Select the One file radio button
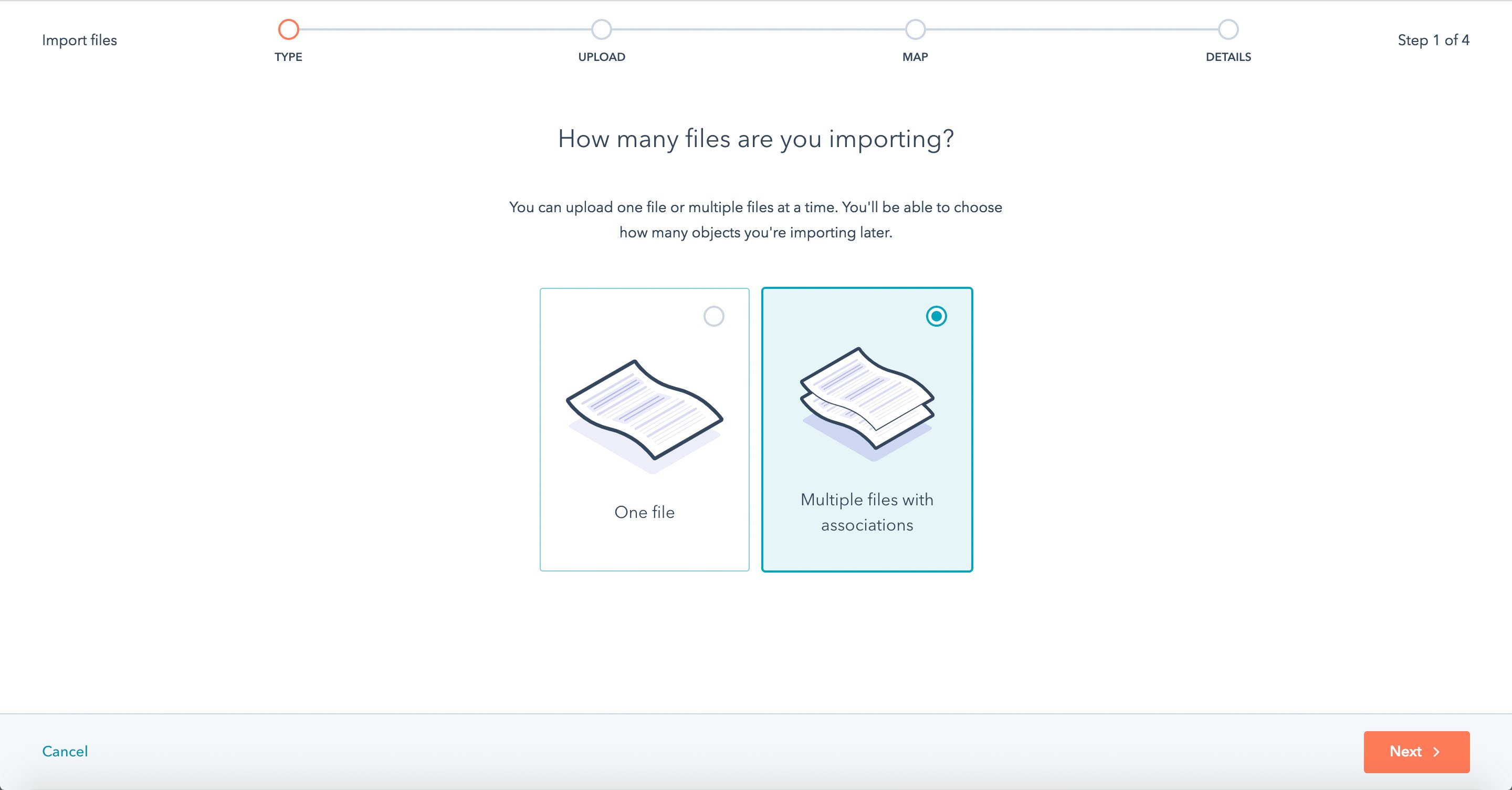This screenshot has width=1512, height=790. 714,316
